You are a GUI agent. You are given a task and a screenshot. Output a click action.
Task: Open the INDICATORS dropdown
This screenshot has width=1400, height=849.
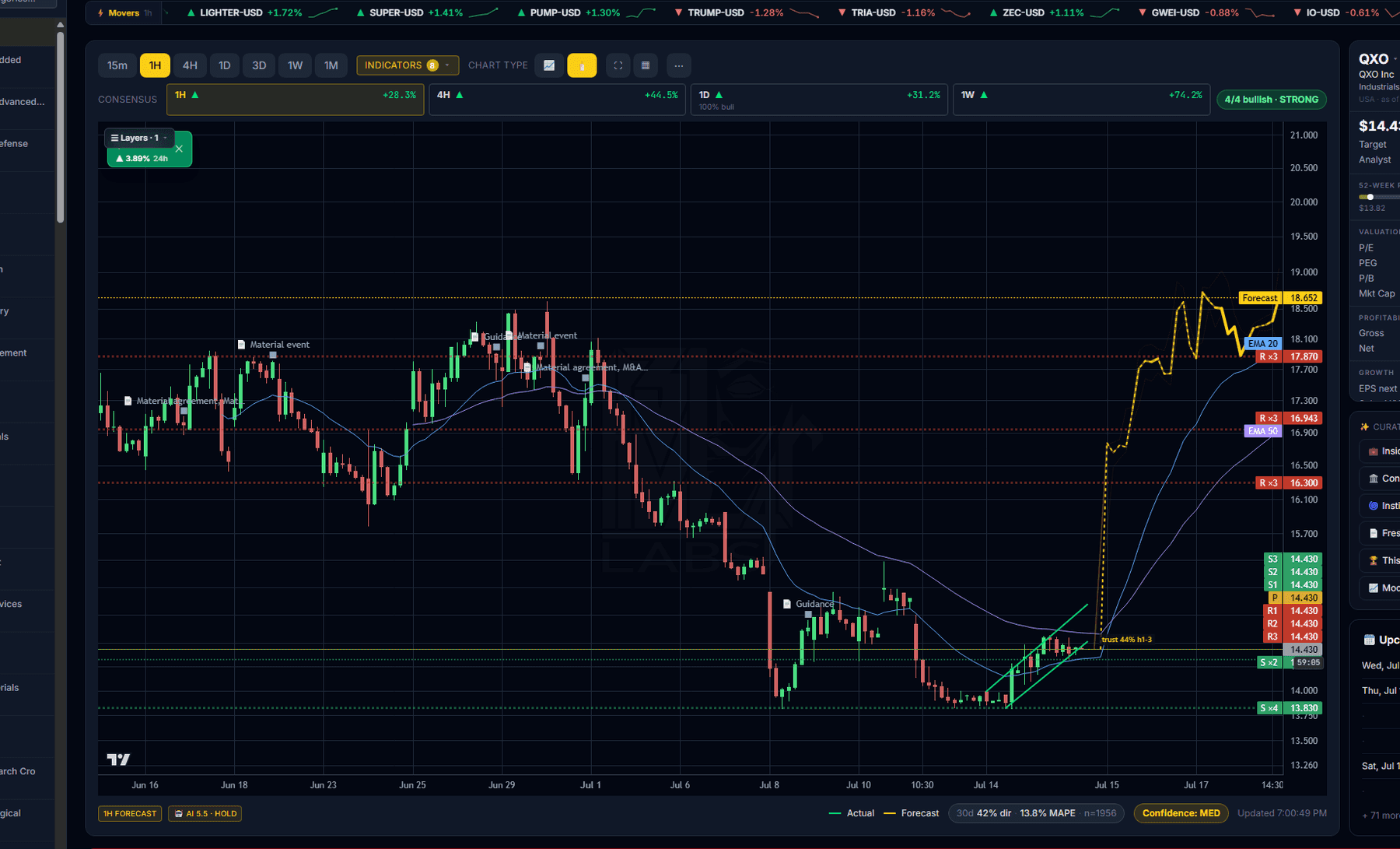408,65
